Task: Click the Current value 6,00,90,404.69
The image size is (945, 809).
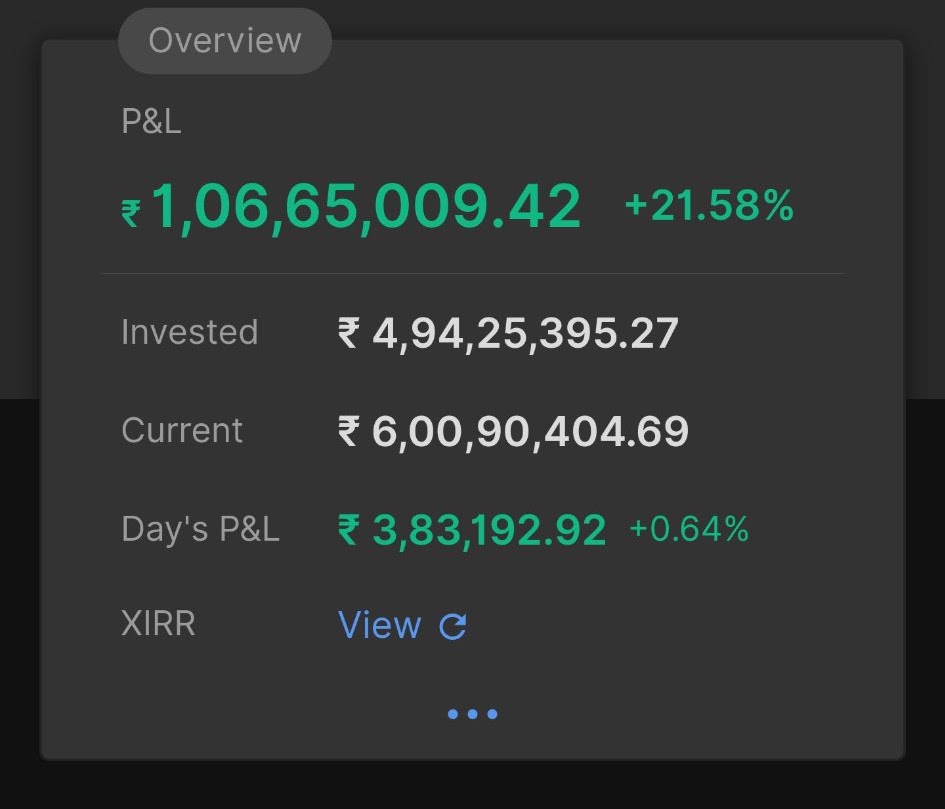Action: click(x=513, y=432)
